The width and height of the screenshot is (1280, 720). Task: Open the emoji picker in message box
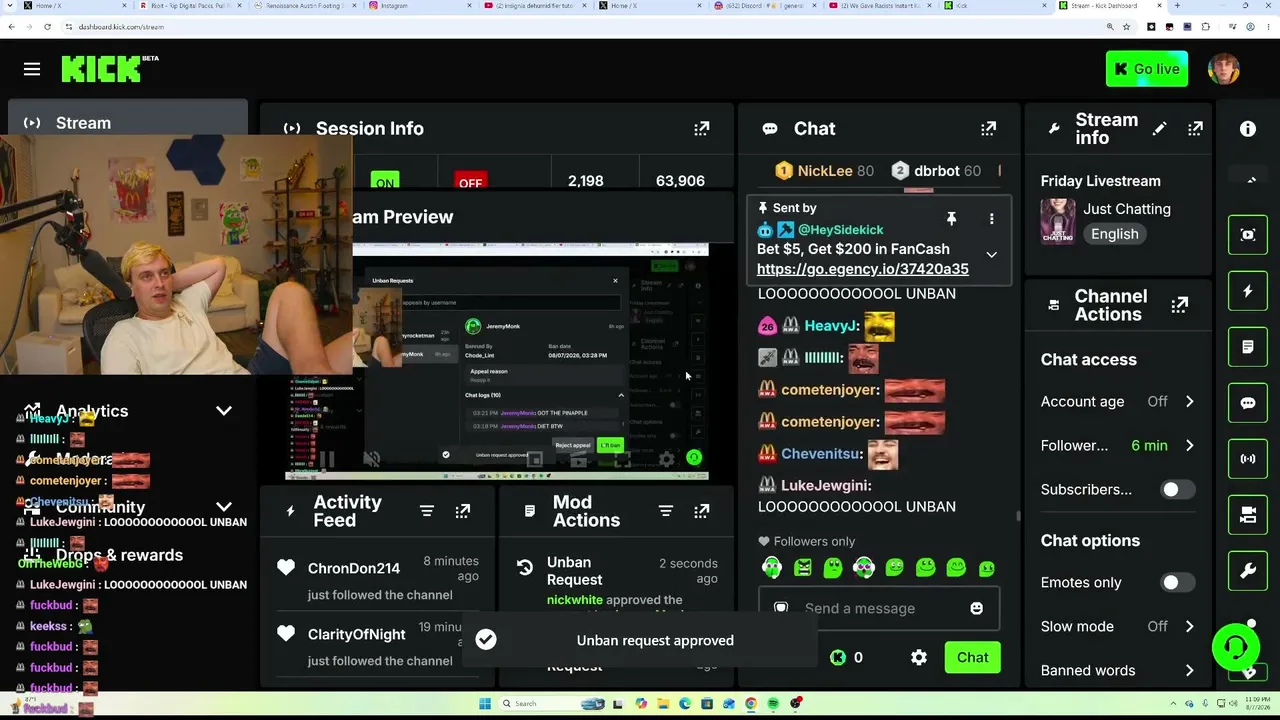pos(977,608)
